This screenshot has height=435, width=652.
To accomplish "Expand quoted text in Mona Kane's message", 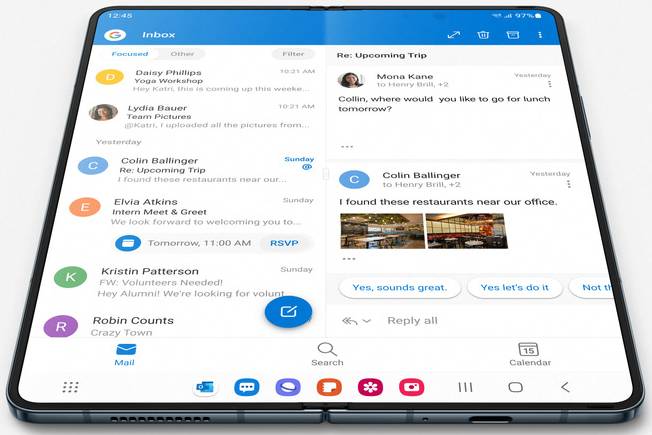I will [x=347, y=146].
